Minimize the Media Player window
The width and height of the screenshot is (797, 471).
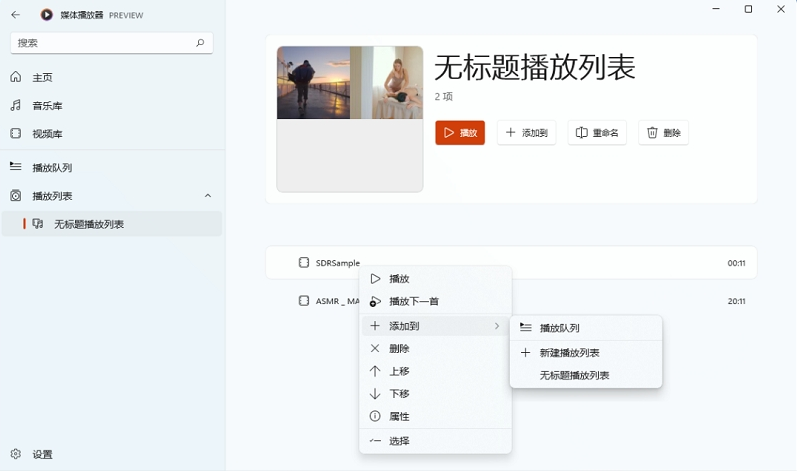[x=716, y=9]
